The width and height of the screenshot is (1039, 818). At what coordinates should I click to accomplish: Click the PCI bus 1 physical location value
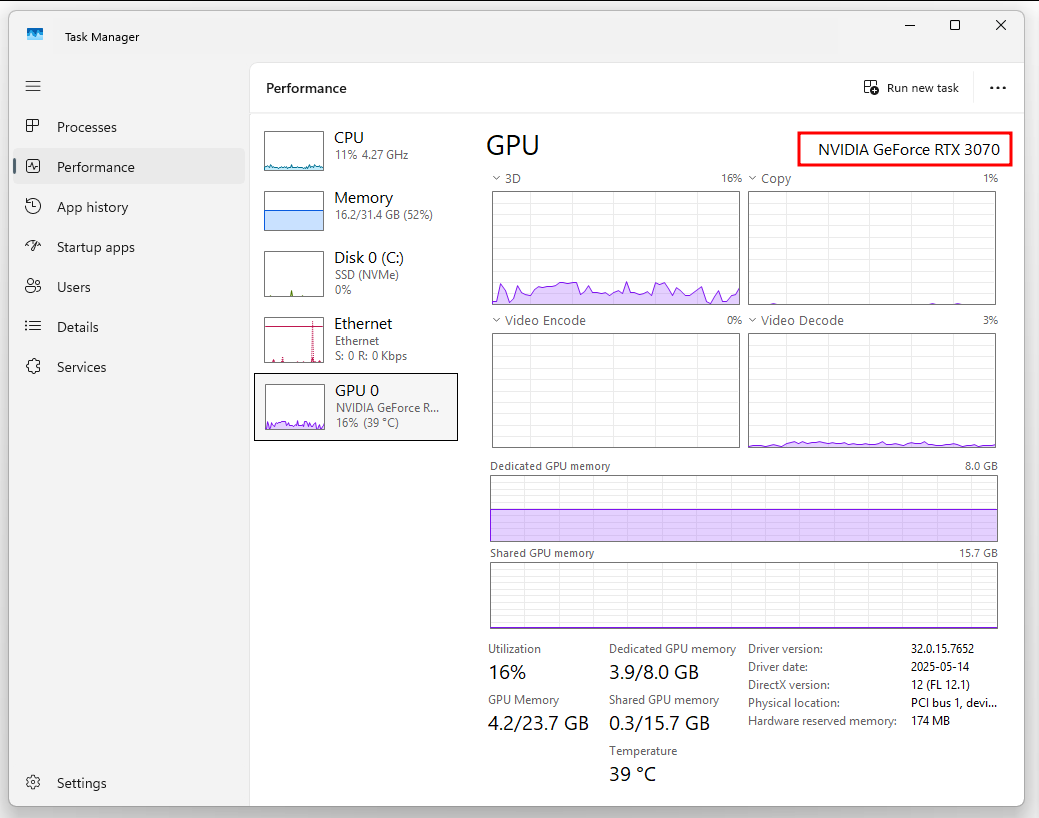pos(954,703)
